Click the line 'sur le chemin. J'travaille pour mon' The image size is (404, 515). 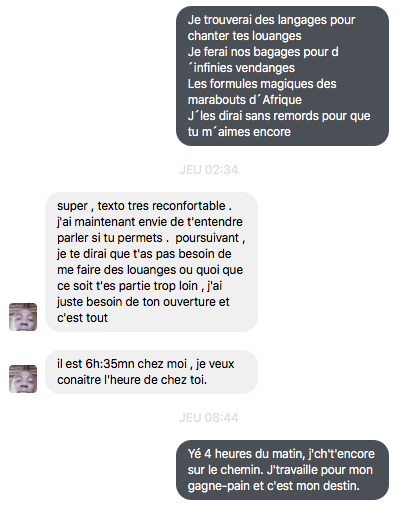coord(280,470)
